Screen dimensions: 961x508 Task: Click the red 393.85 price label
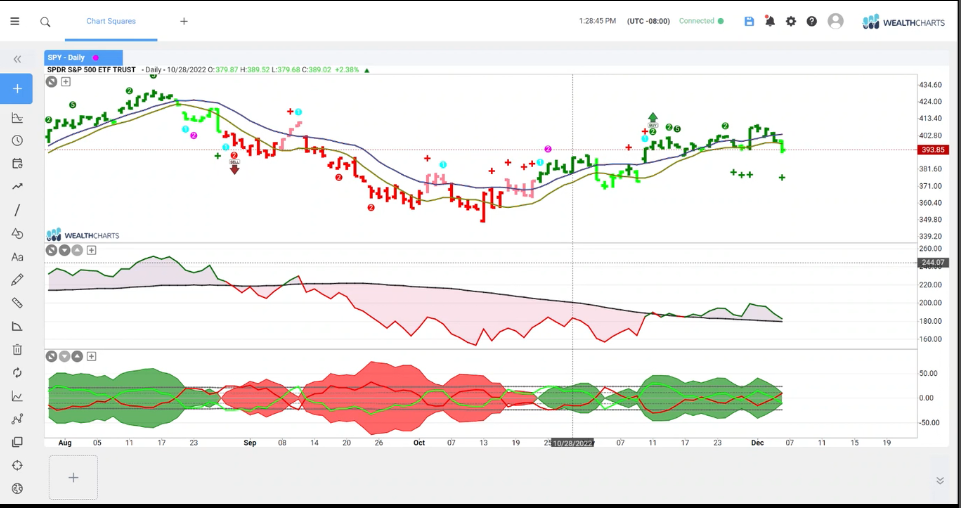tap(933, 150)
